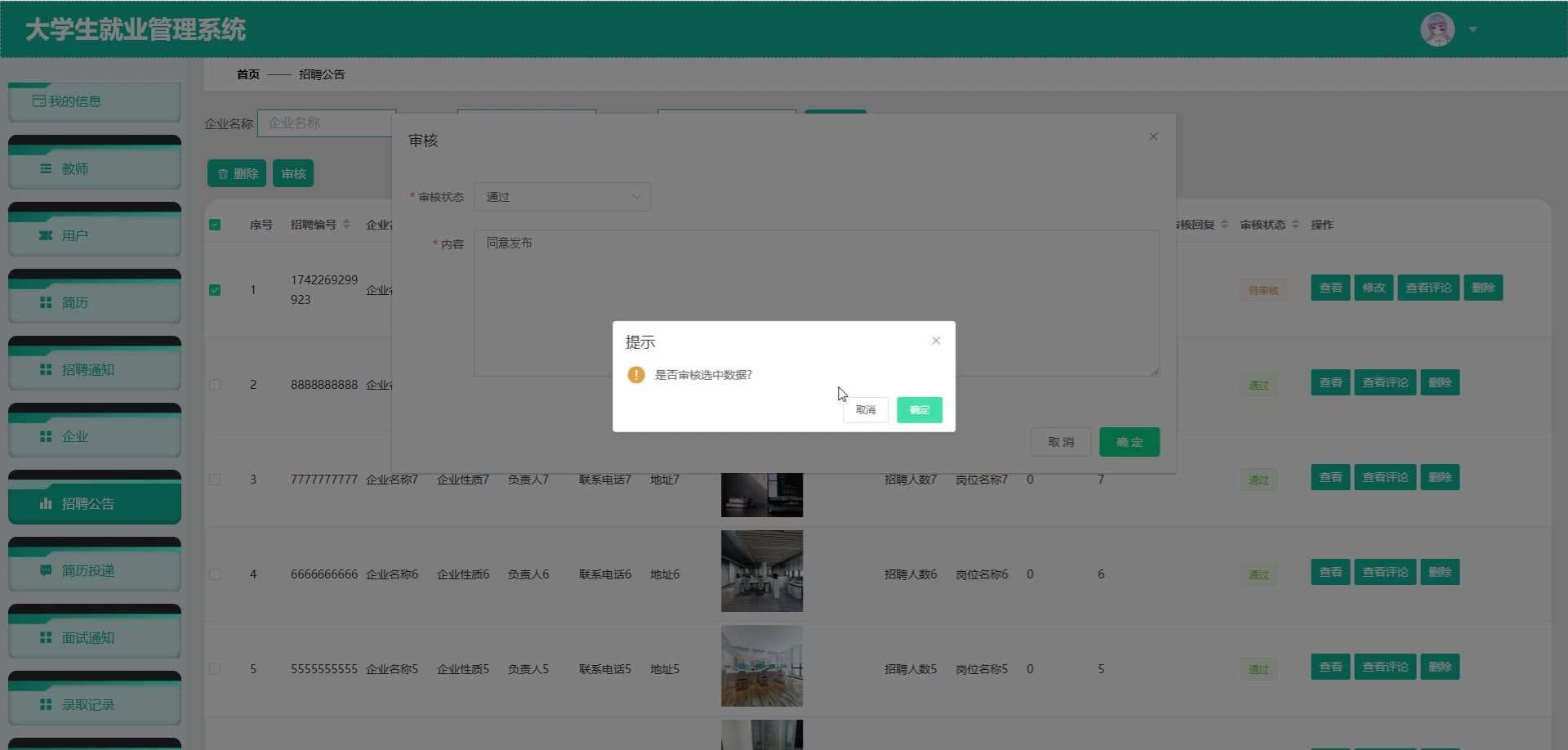The image size is (1568, 750).
Task: Click the user avatar in header
Action: pyautogui.click(x=1437, y=29)
